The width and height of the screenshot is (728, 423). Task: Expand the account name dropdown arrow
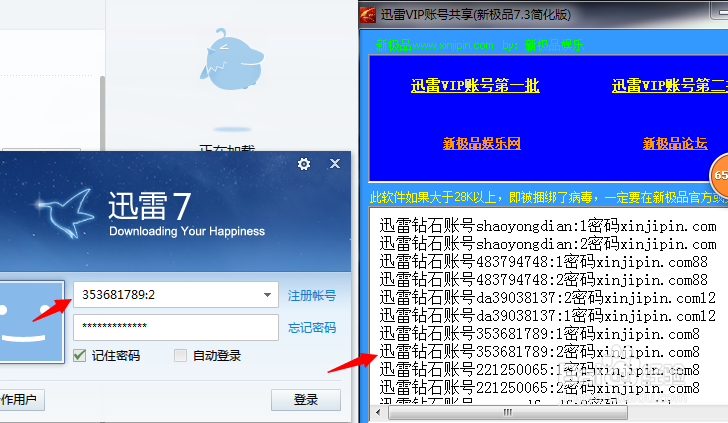267,295
